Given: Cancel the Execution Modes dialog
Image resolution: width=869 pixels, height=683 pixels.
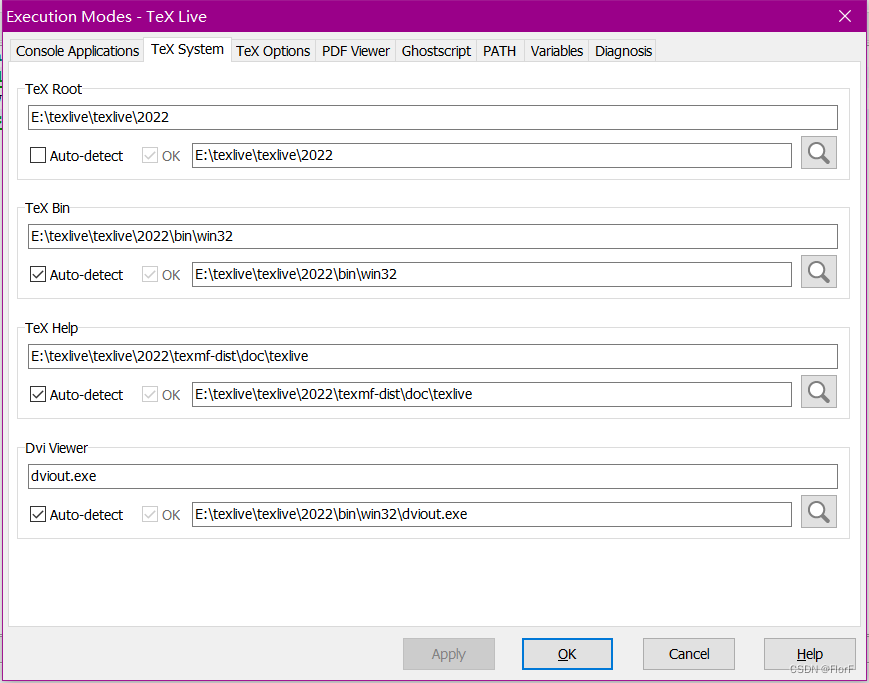Looking at the screenshot, I should click(x=689, y=654).
